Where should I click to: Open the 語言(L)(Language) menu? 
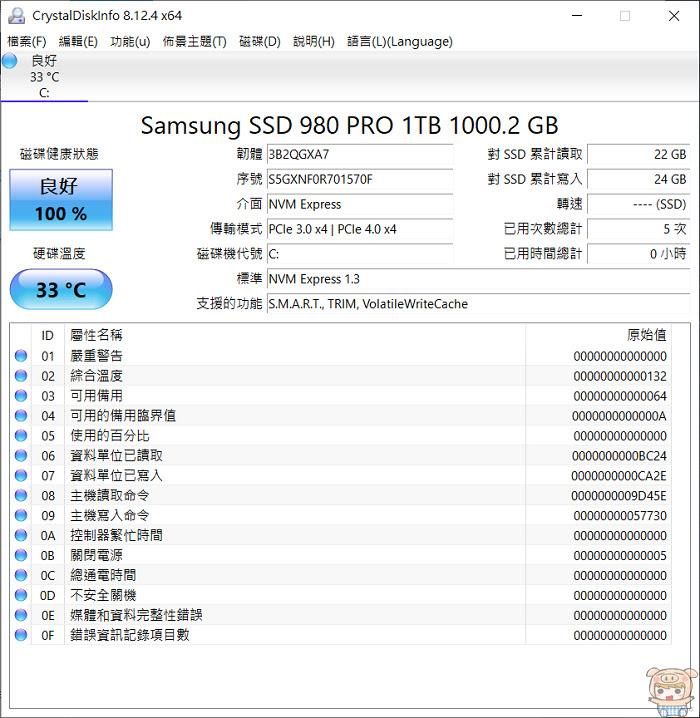tap(400, 42)
